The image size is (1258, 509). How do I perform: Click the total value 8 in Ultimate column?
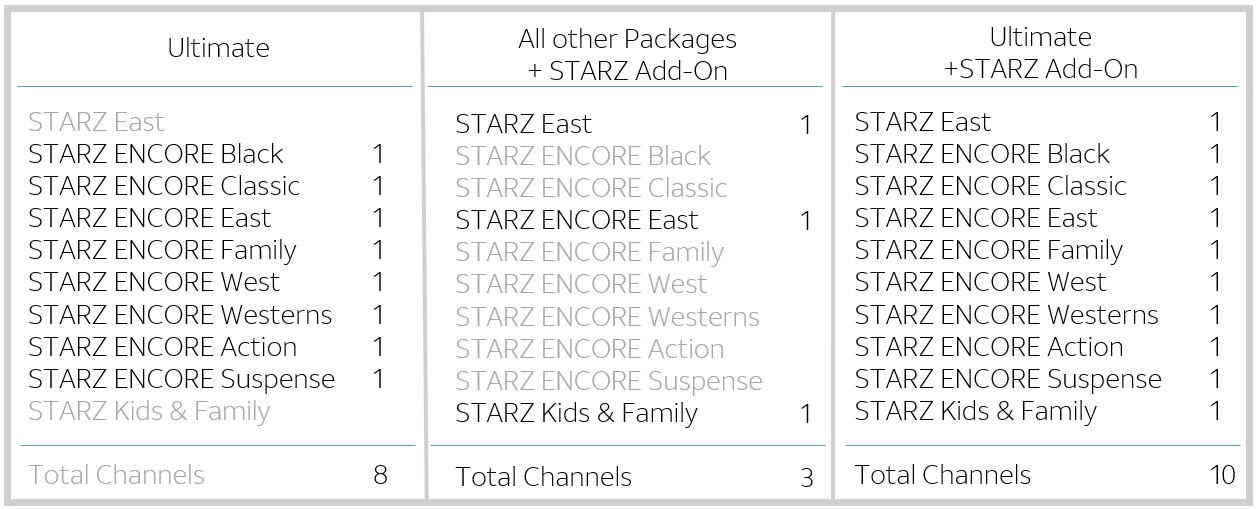(x=379, y=475)
